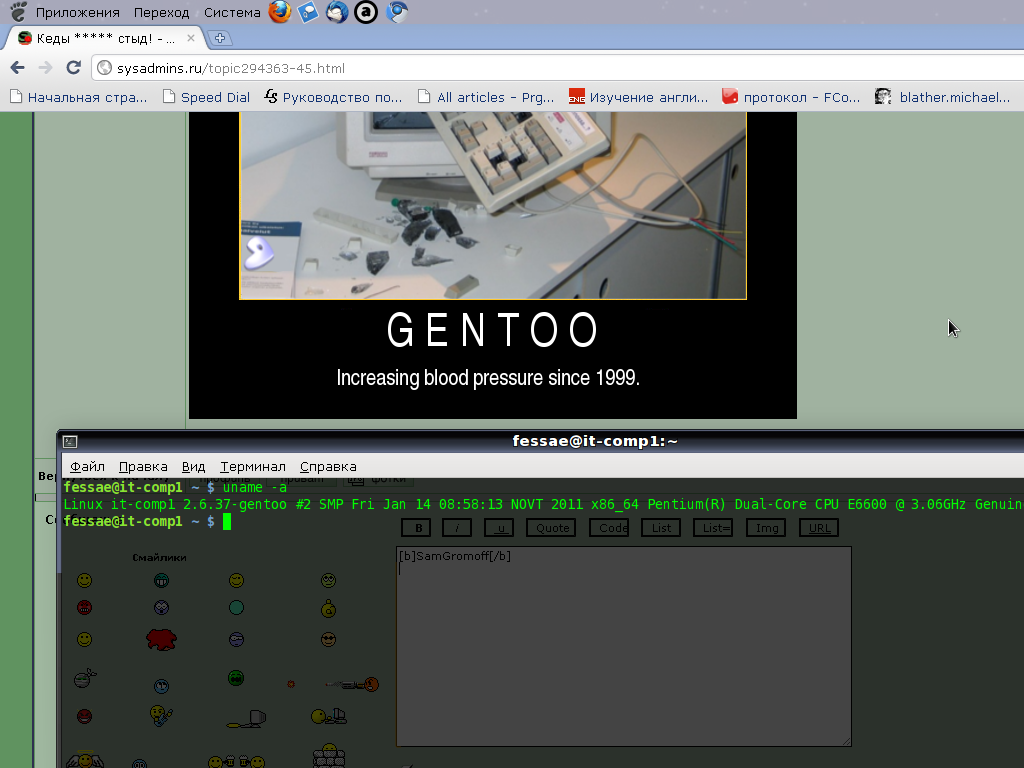The width and height of the screenshot is (1024, 768).
Task: Click the italic 'i' formatting button
Action: (x=457, y=528)
